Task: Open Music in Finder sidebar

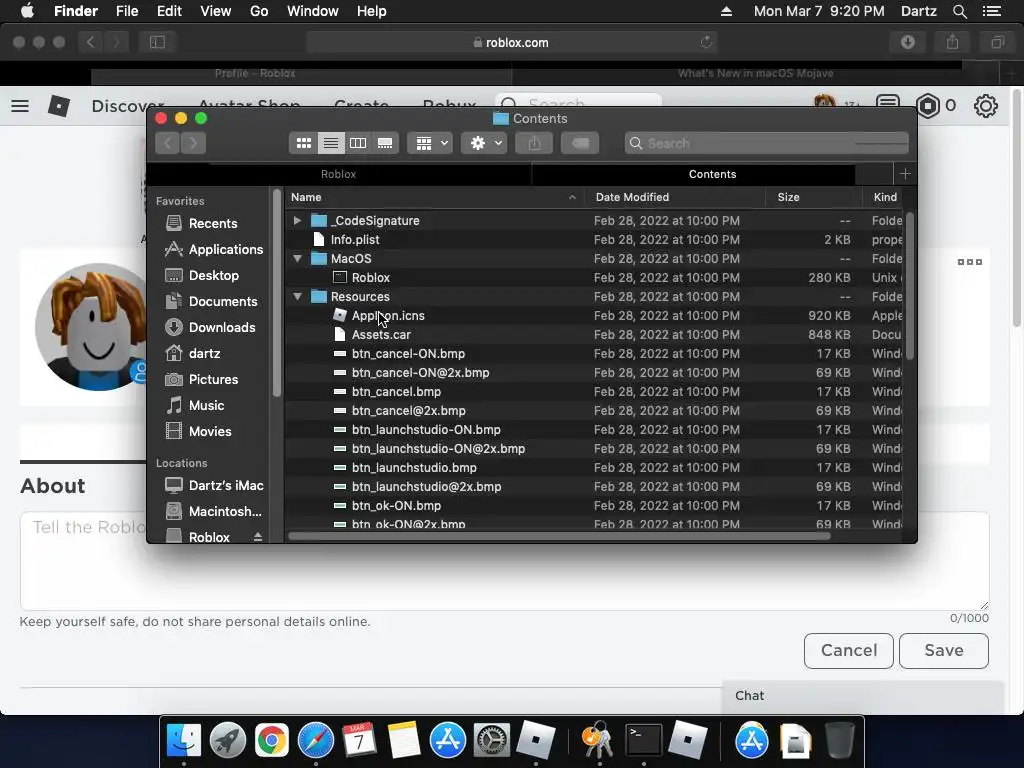Action: coord(206,406)
